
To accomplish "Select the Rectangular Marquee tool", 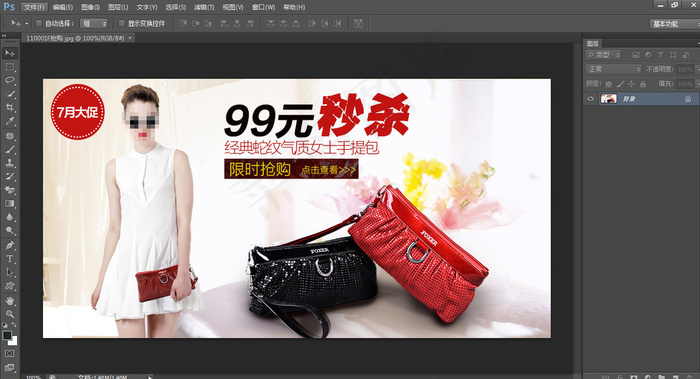I will tap(9, 67).
